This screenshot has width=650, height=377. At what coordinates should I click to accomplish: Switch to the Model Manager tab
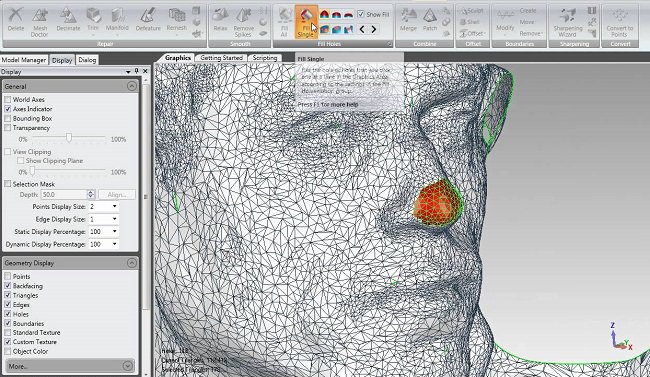24,60
